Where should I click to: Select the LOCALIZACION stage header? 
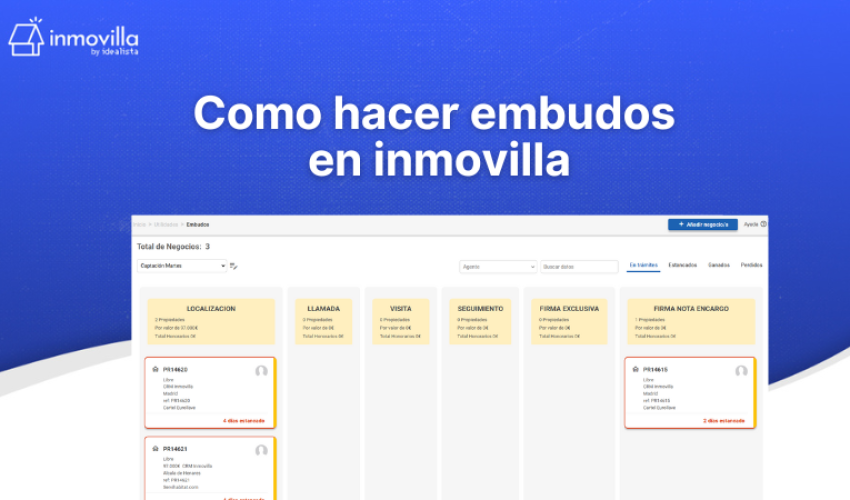[x=211, y=309]
